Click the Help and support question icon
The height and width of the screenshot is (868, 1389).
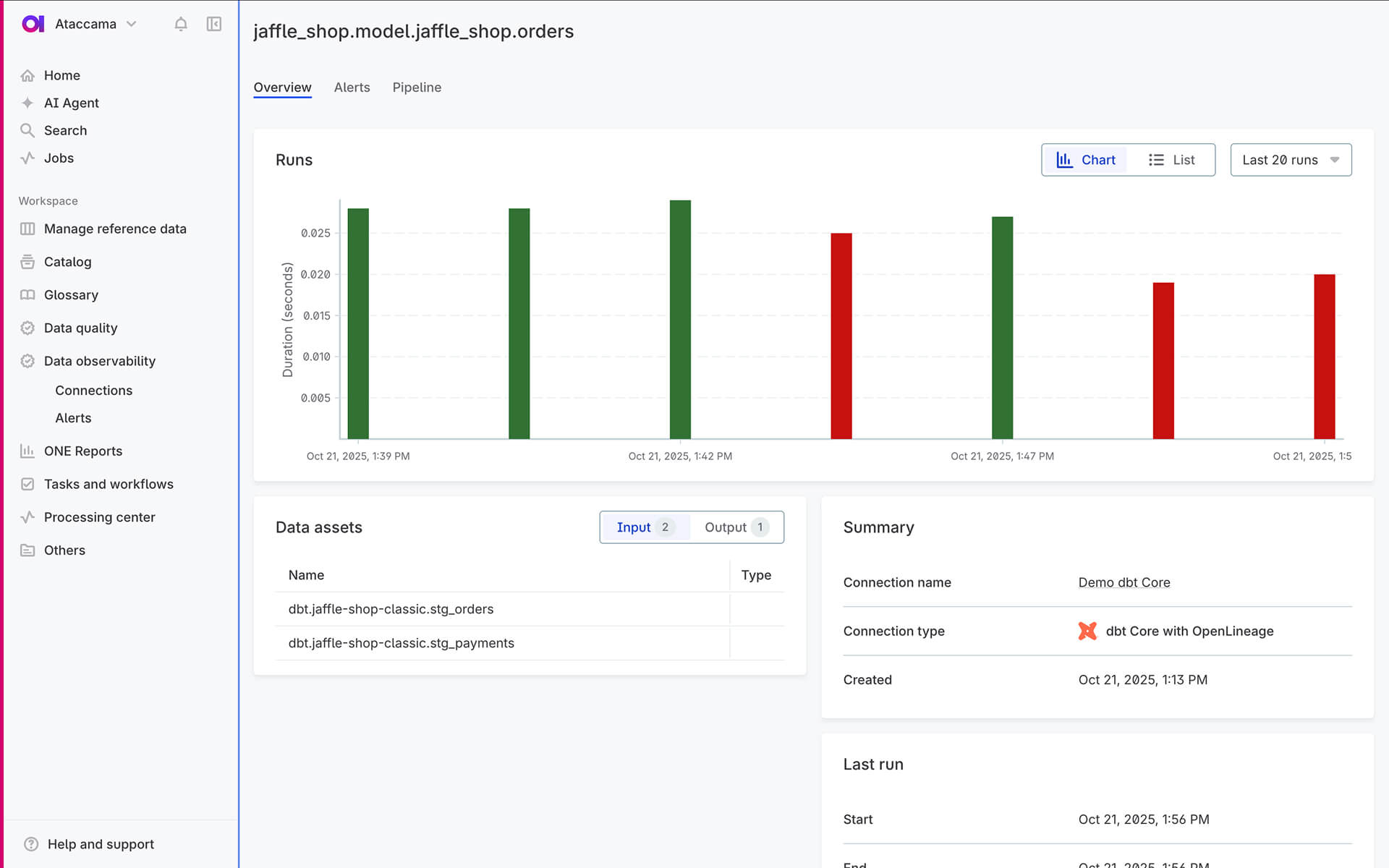pos(31,844)
